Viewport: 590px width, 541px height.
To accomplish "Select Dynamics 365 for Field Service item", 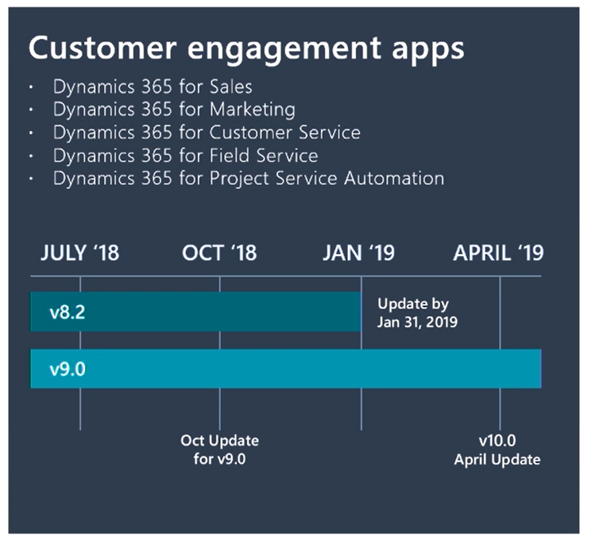I will tap(186, 156).
